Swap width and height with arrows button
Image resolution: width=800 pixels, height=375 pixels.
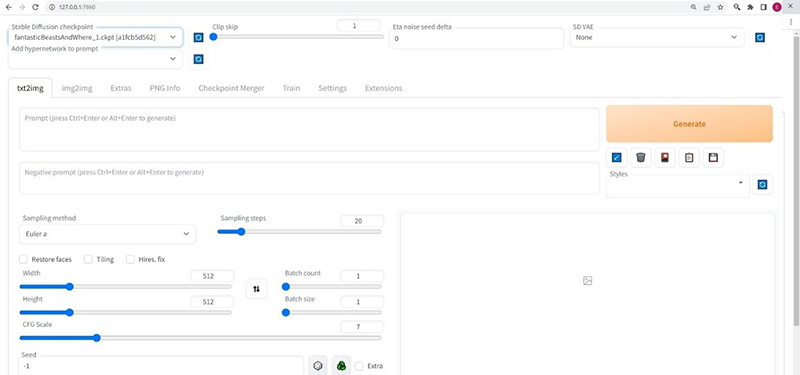point(256,289)
